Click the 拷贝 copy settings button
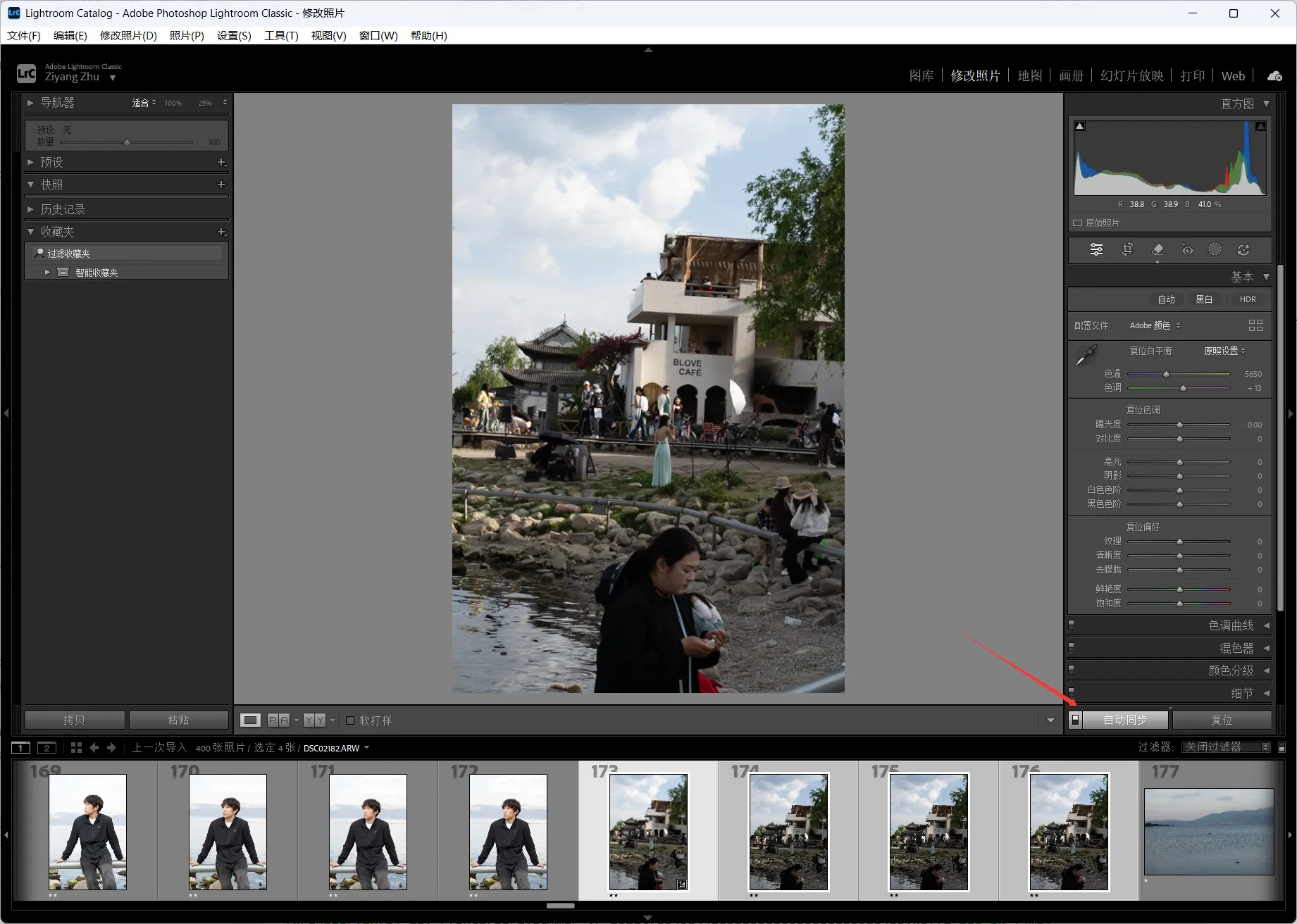The image size is (1297, 924). (75, 720)
